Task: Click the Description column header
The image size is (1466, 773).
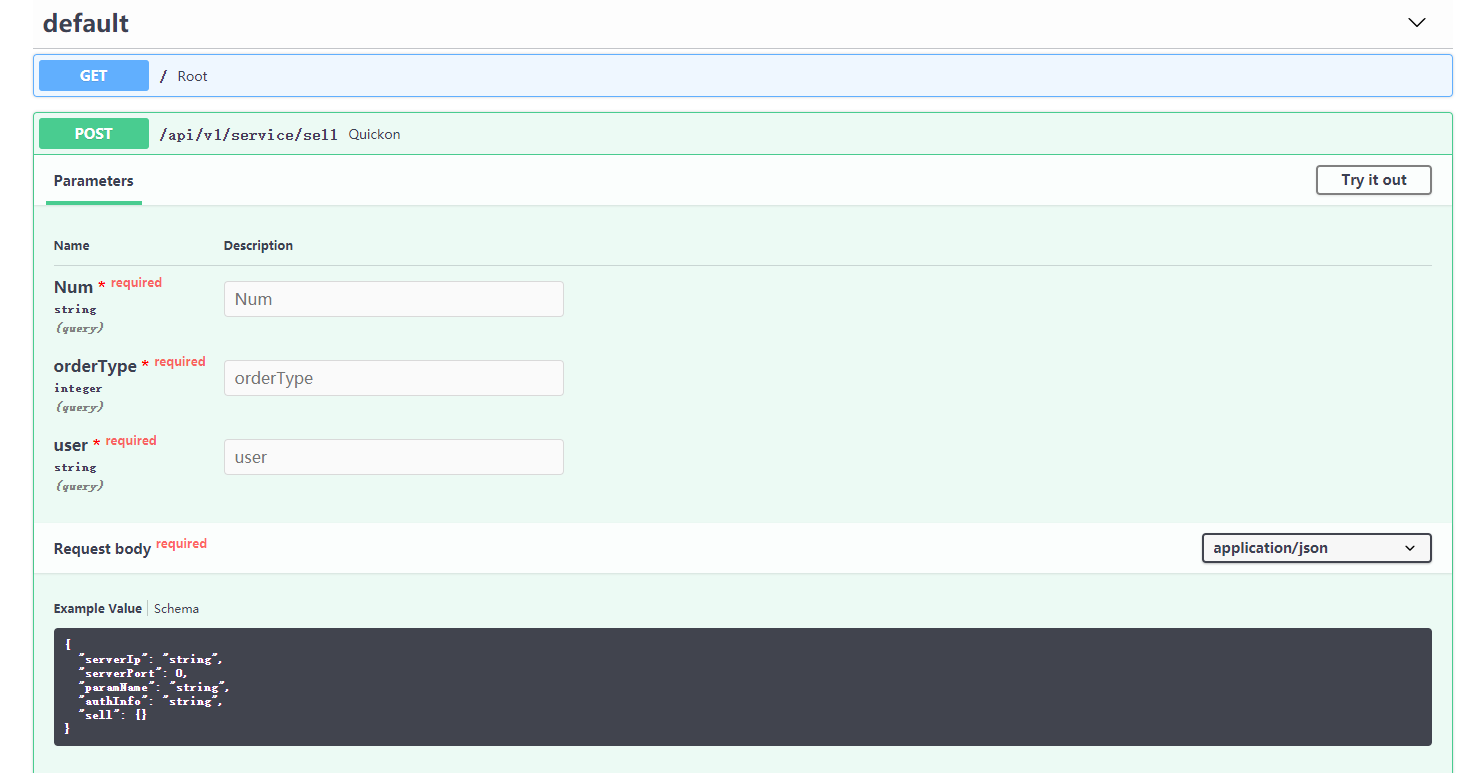Action: (258, 245)
